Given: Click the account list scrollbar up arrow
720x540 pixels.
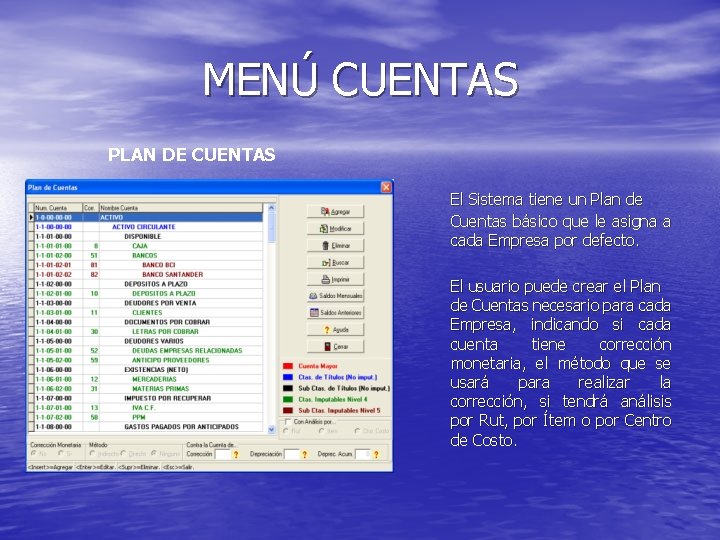Looking at the screenshot, I should click(x=271, y=208).
